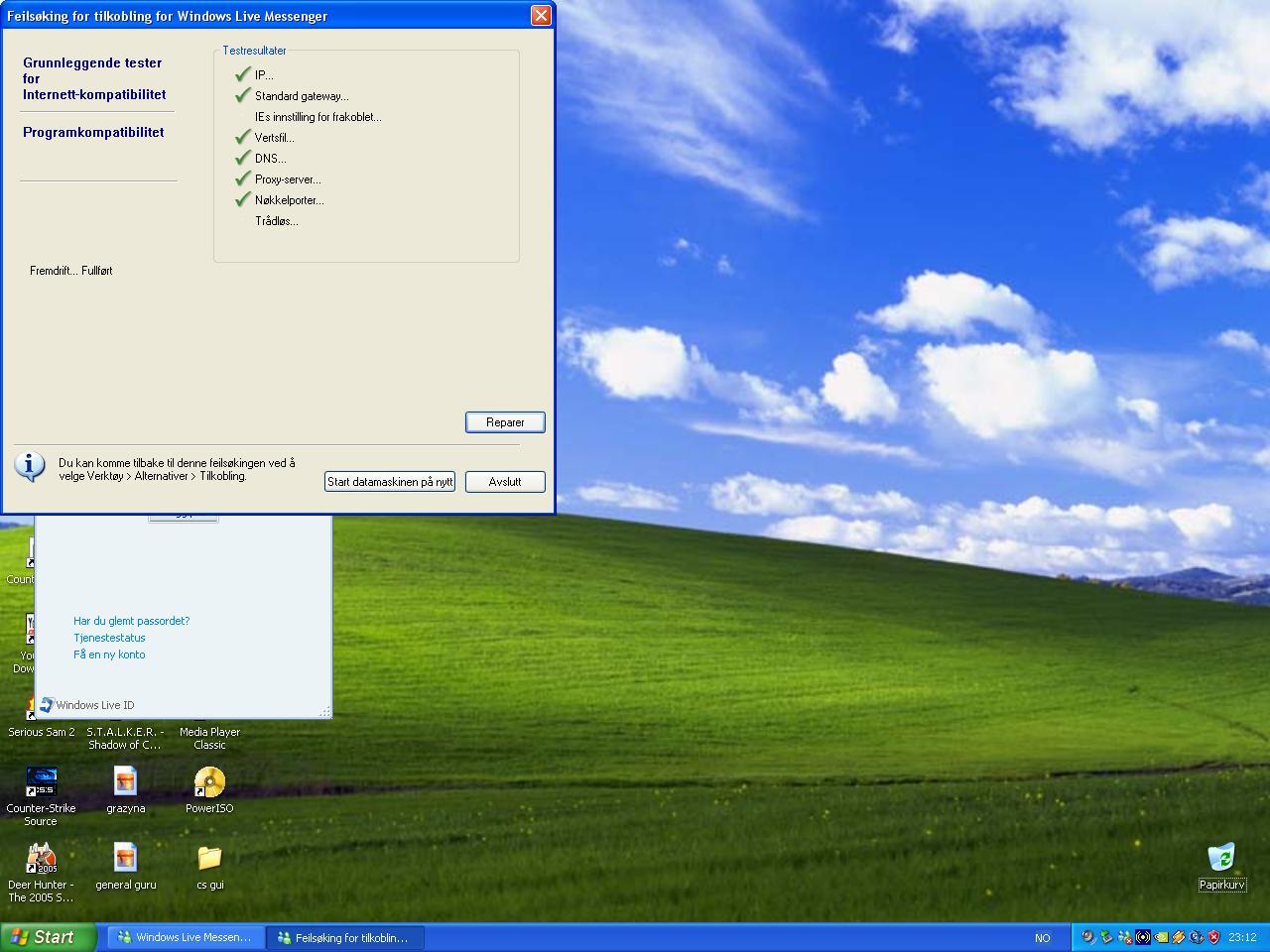Click the green checkmark next to IP
Viewport: 1270px width, 952px height.
click(x=242, y=74)
